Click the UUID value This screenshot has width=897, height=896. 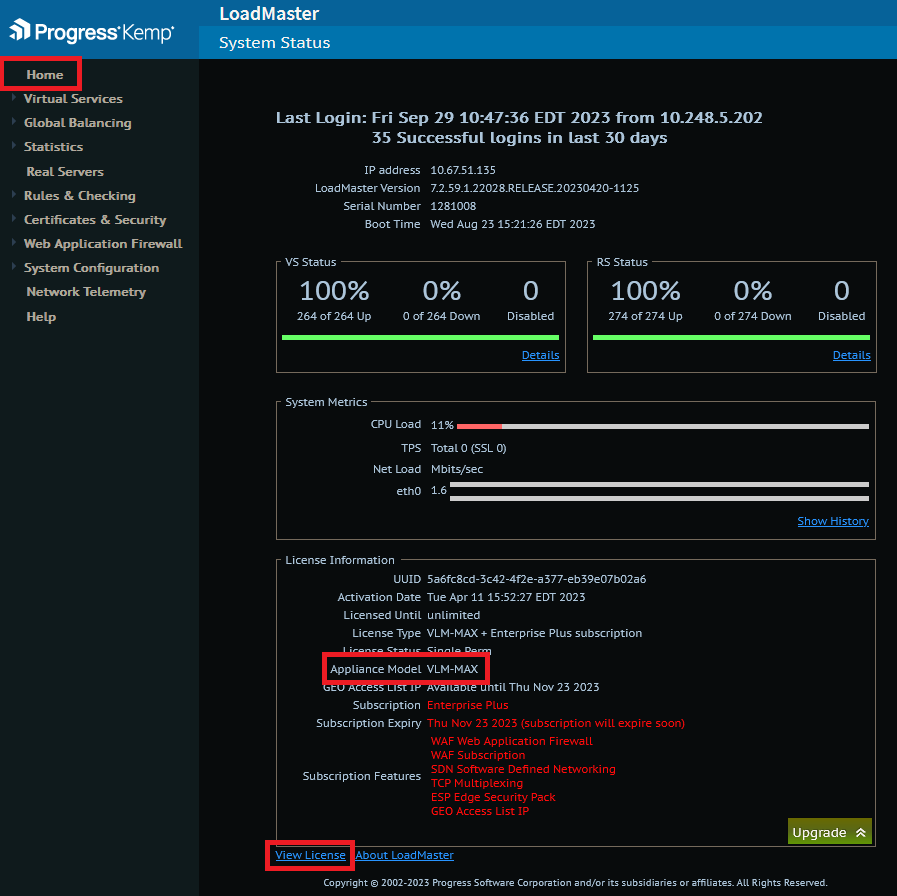click(x=537, y=579)
